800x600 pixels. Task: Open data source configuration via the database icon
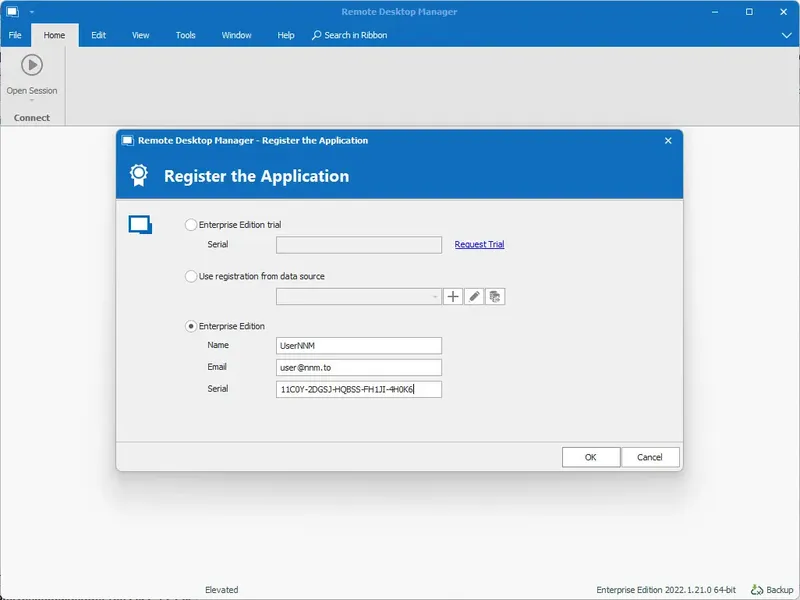coord(496,296)
